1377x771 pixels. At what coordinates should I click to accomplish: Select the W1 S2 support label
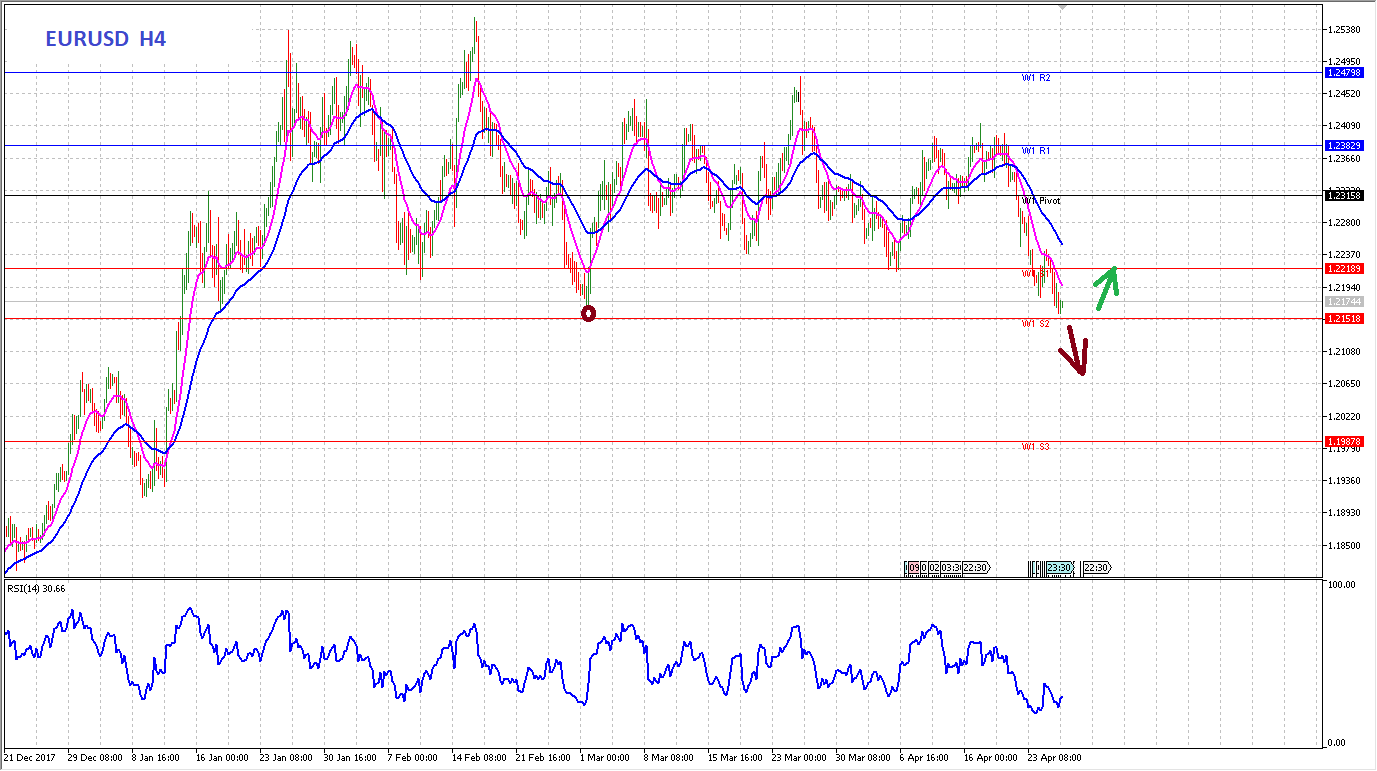coord(1035,324)
